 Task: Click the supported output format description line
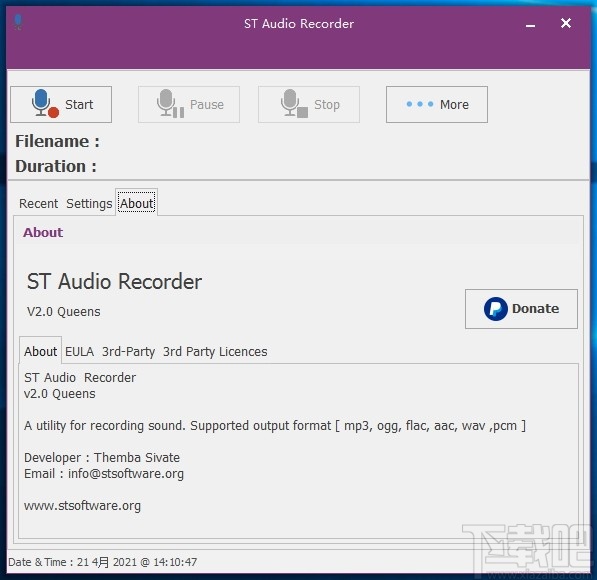(x=275, y=426)
